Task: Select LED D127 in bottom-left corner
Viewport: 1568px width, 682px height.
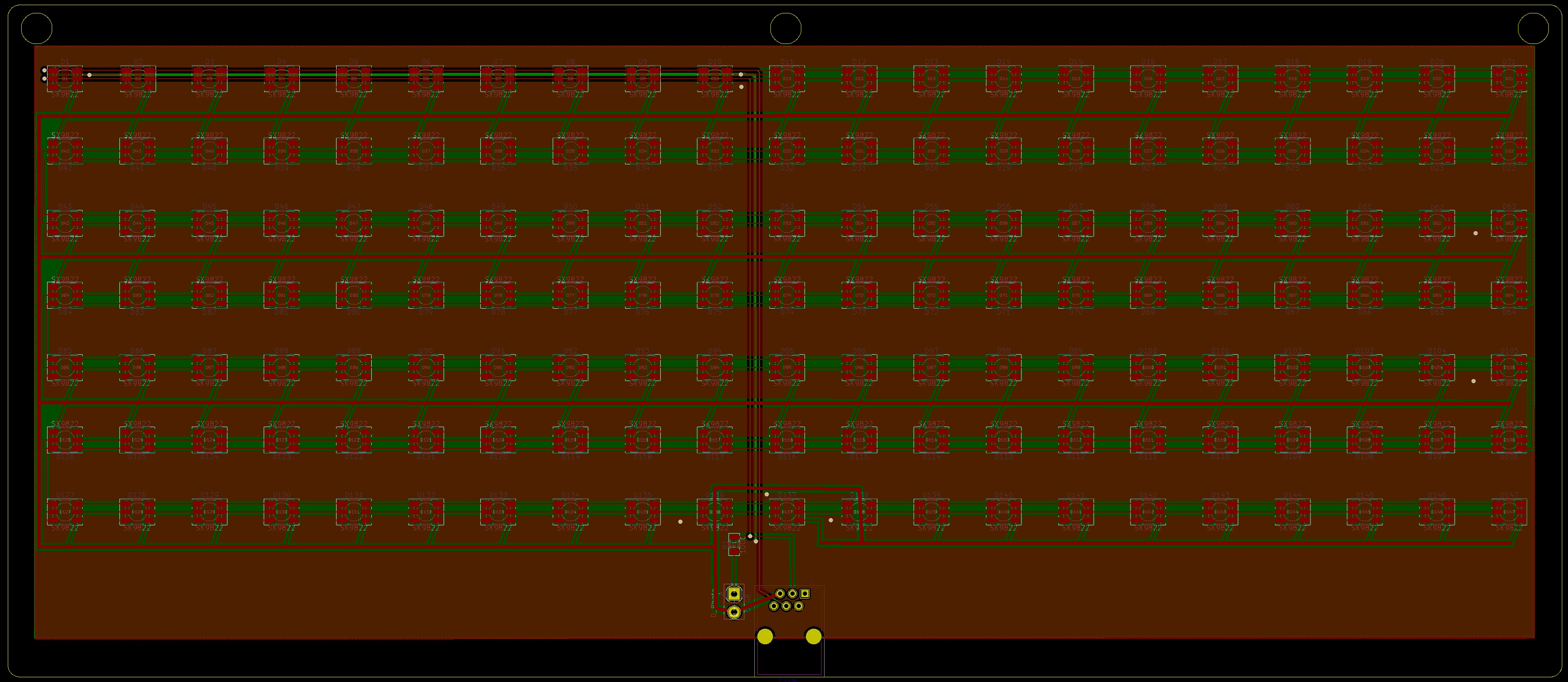Action: [65, 512]
